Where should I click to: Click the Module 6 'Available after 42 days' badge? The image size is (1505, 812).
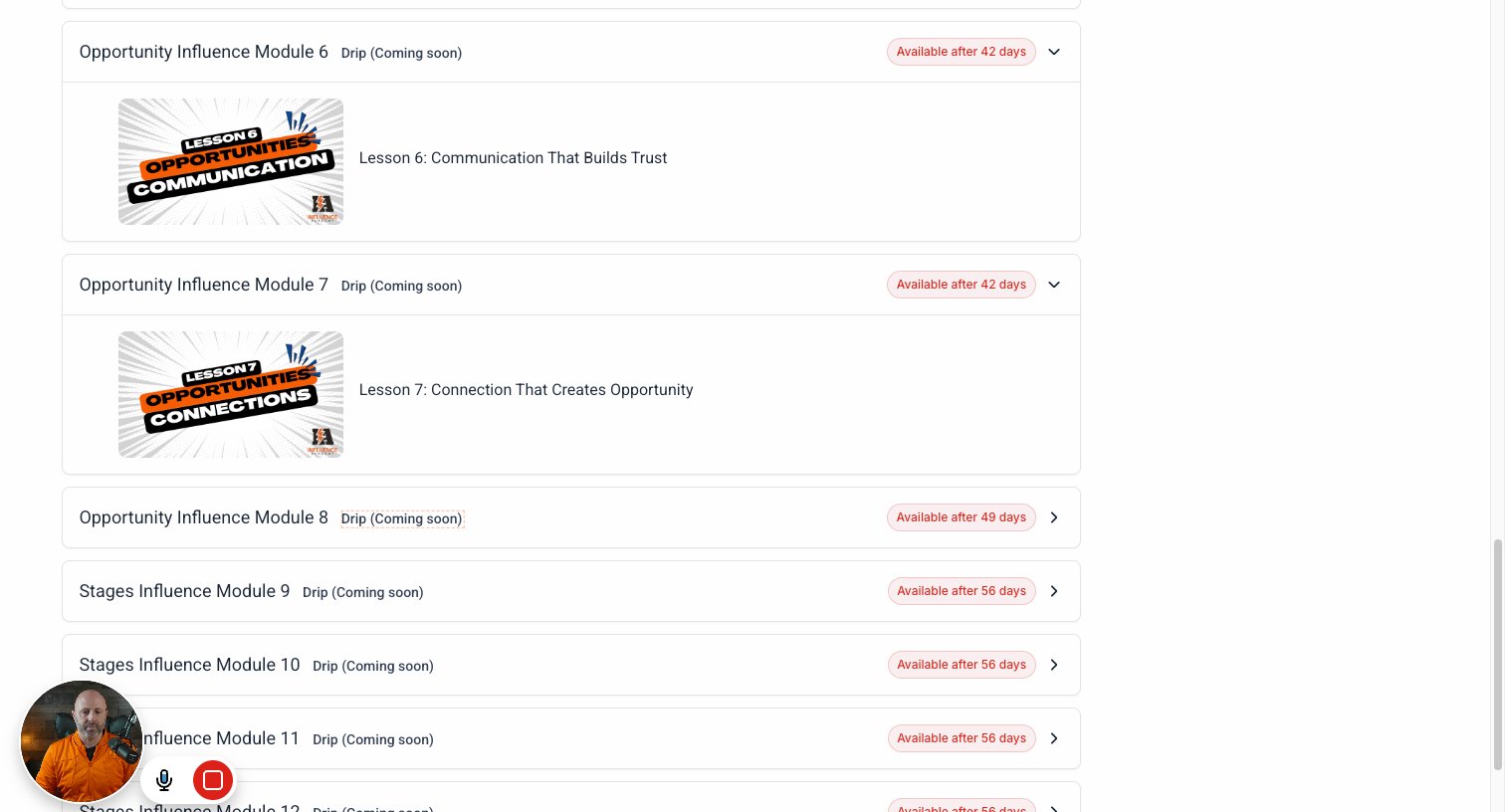[962, 52]
